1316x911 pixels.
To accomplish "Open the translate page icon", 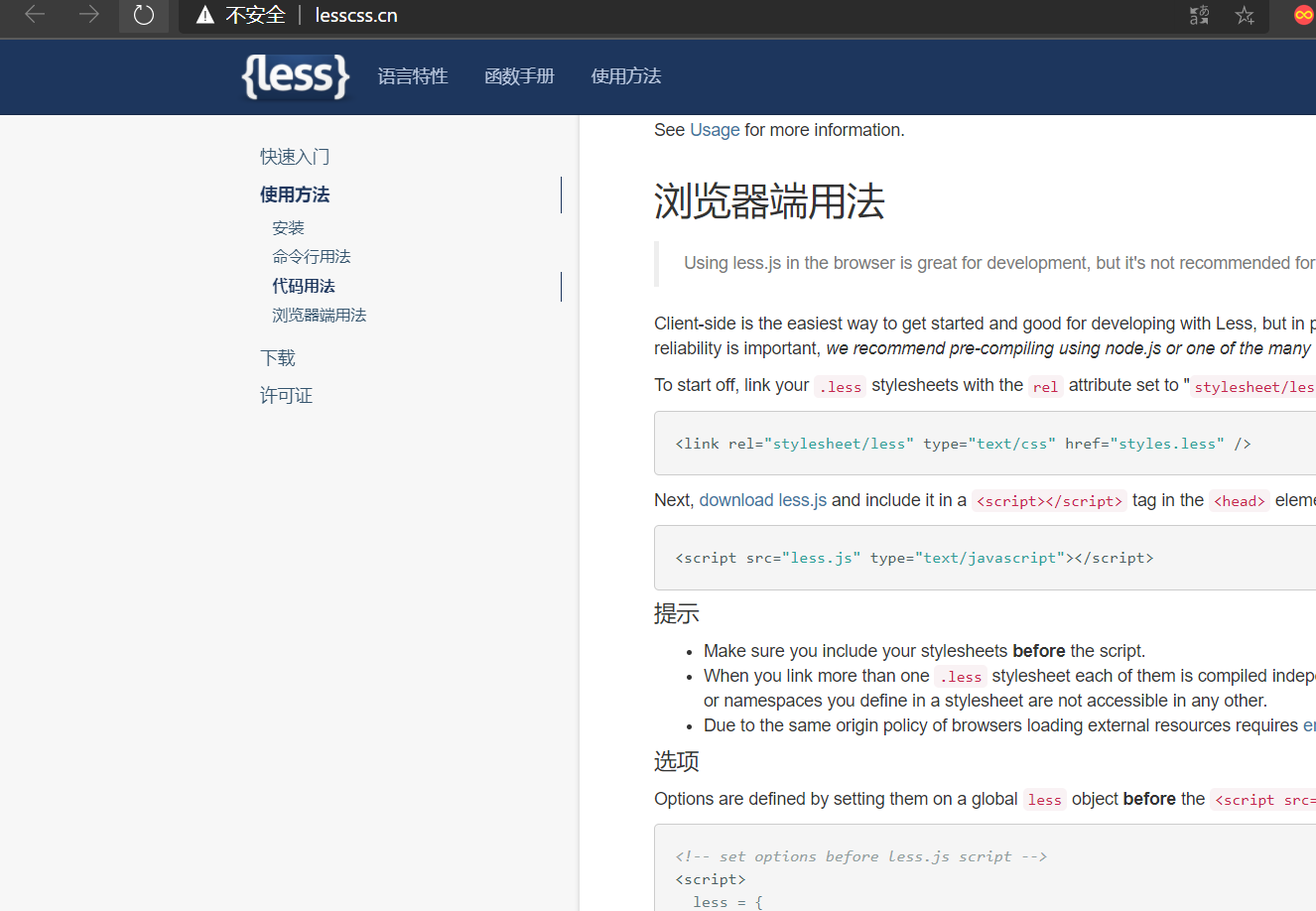I will (1199, 15).
